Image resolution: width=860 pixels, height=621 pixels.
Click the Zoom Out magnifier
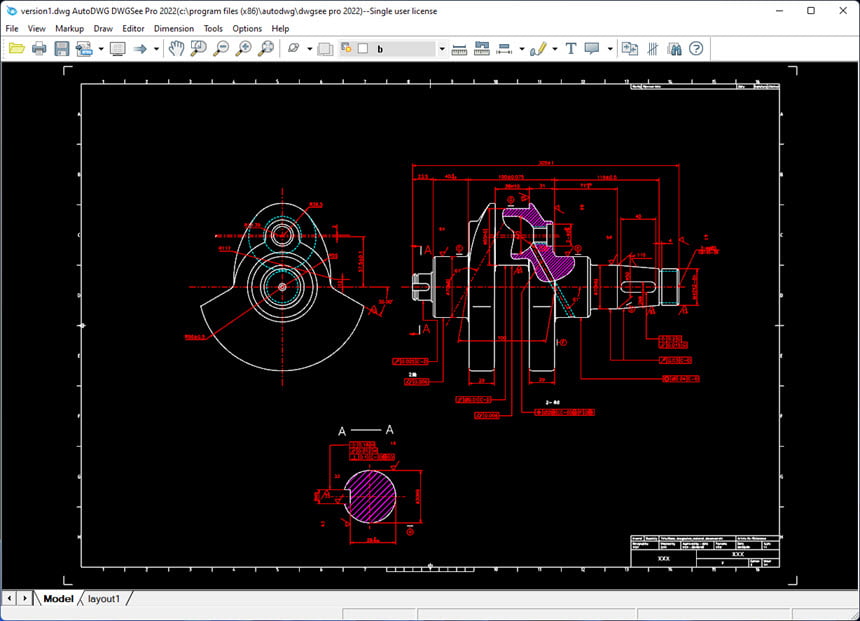click(221, 49)
